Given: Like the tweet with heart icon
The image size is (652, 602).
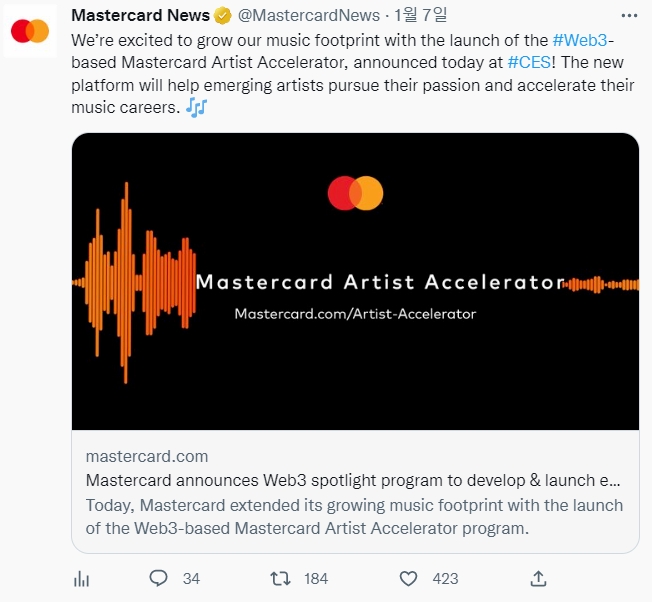Looking at the screenshot, I should click(x=408, y=578).
